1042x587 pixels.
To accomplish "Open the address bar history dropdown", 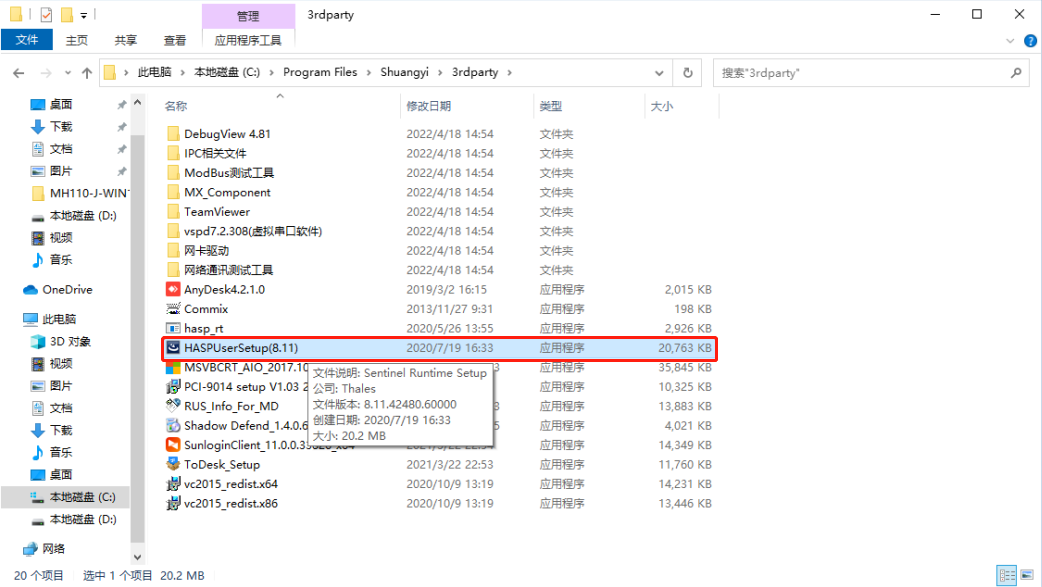I will pos(659,73).
